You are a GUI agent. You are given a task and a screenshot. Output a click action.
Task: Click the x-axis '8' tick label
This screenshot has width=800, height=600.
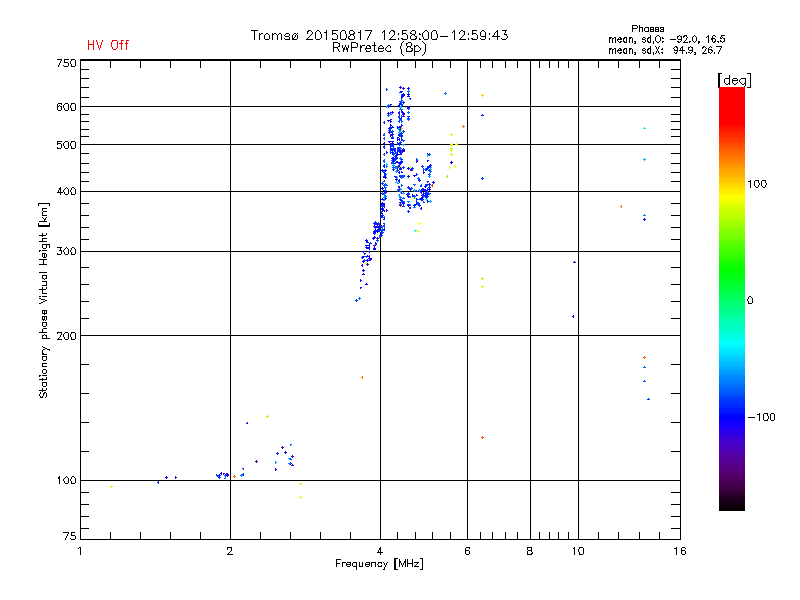pyautogui.click(x=530, y=551)
